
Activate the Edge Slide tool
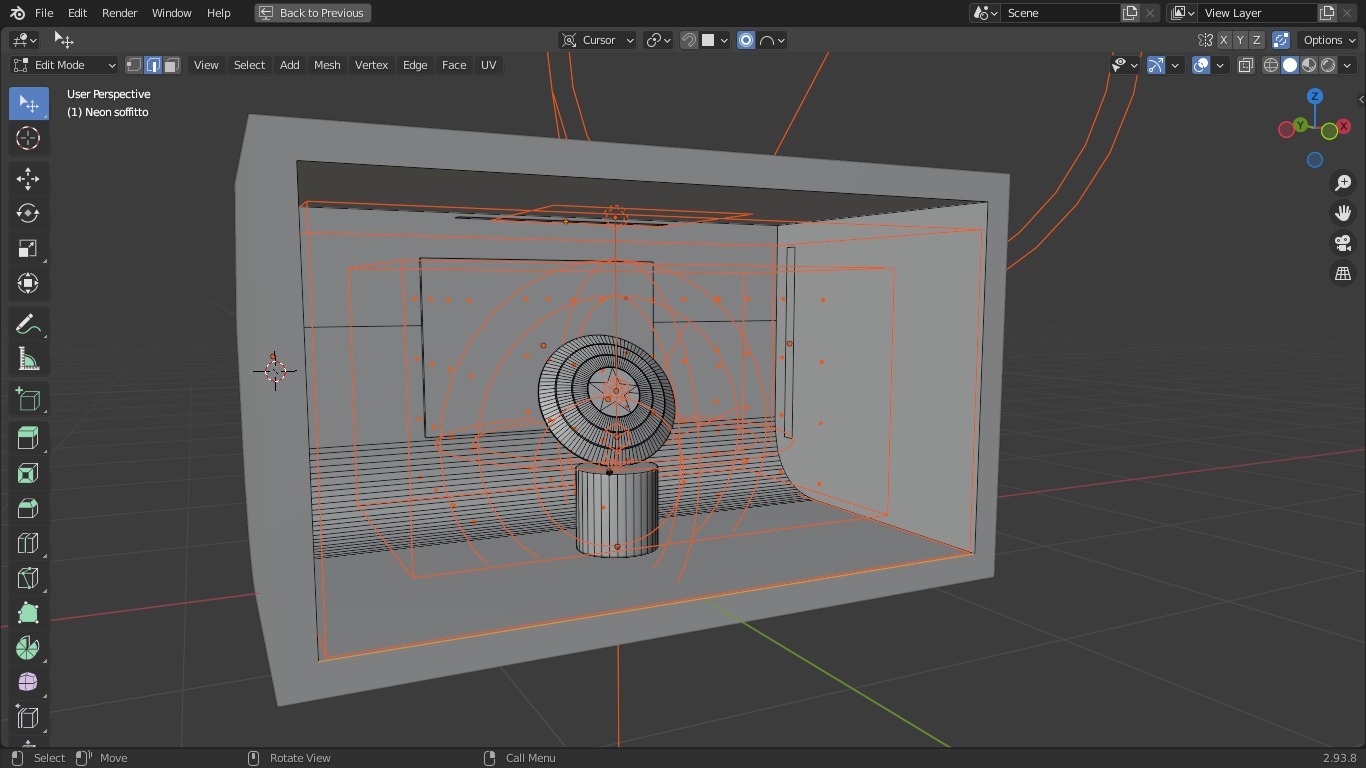pyautogui.click(x=28, y=718)
